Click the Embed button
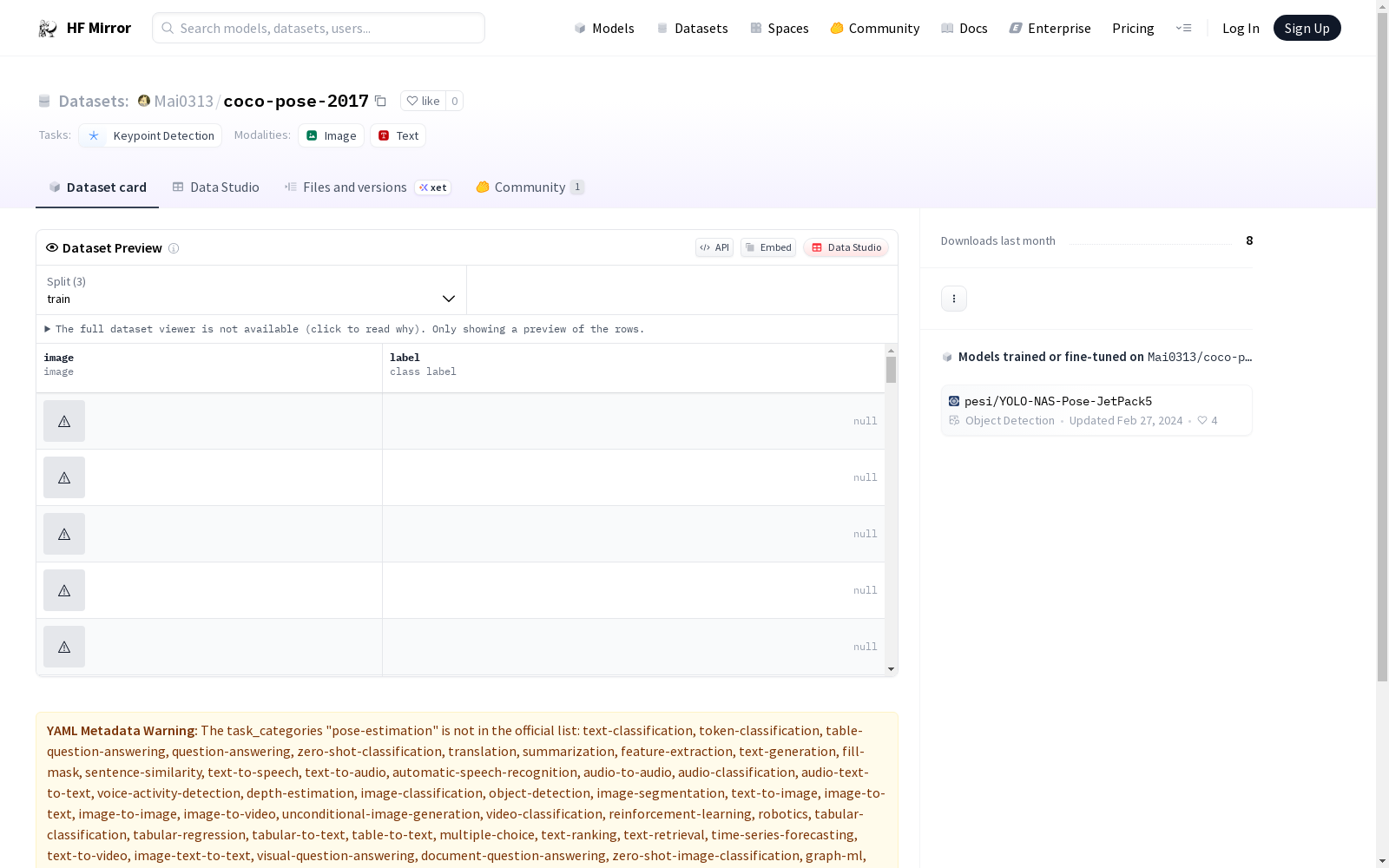This screenshot has width=1389, height=868. (x=767, y=247)
